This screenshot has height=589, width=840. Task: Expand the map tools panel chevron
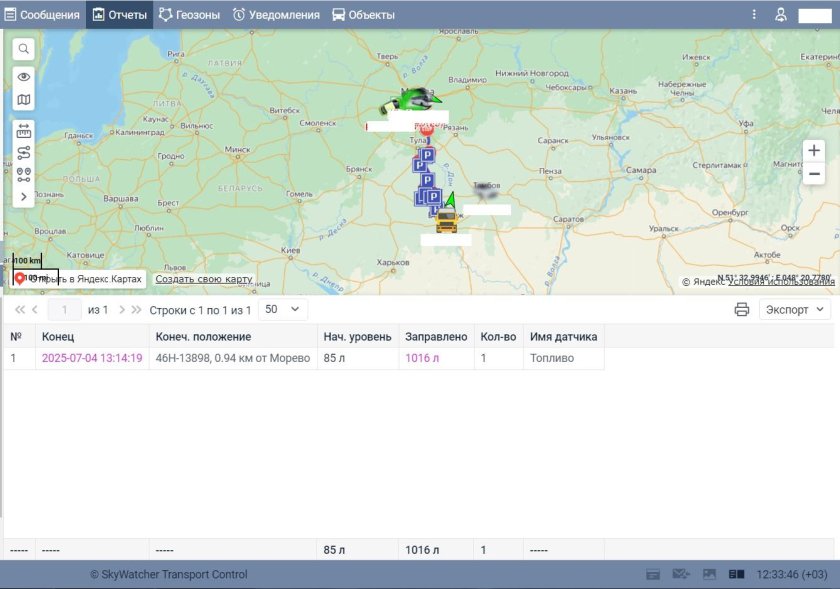tap(24, 197)
